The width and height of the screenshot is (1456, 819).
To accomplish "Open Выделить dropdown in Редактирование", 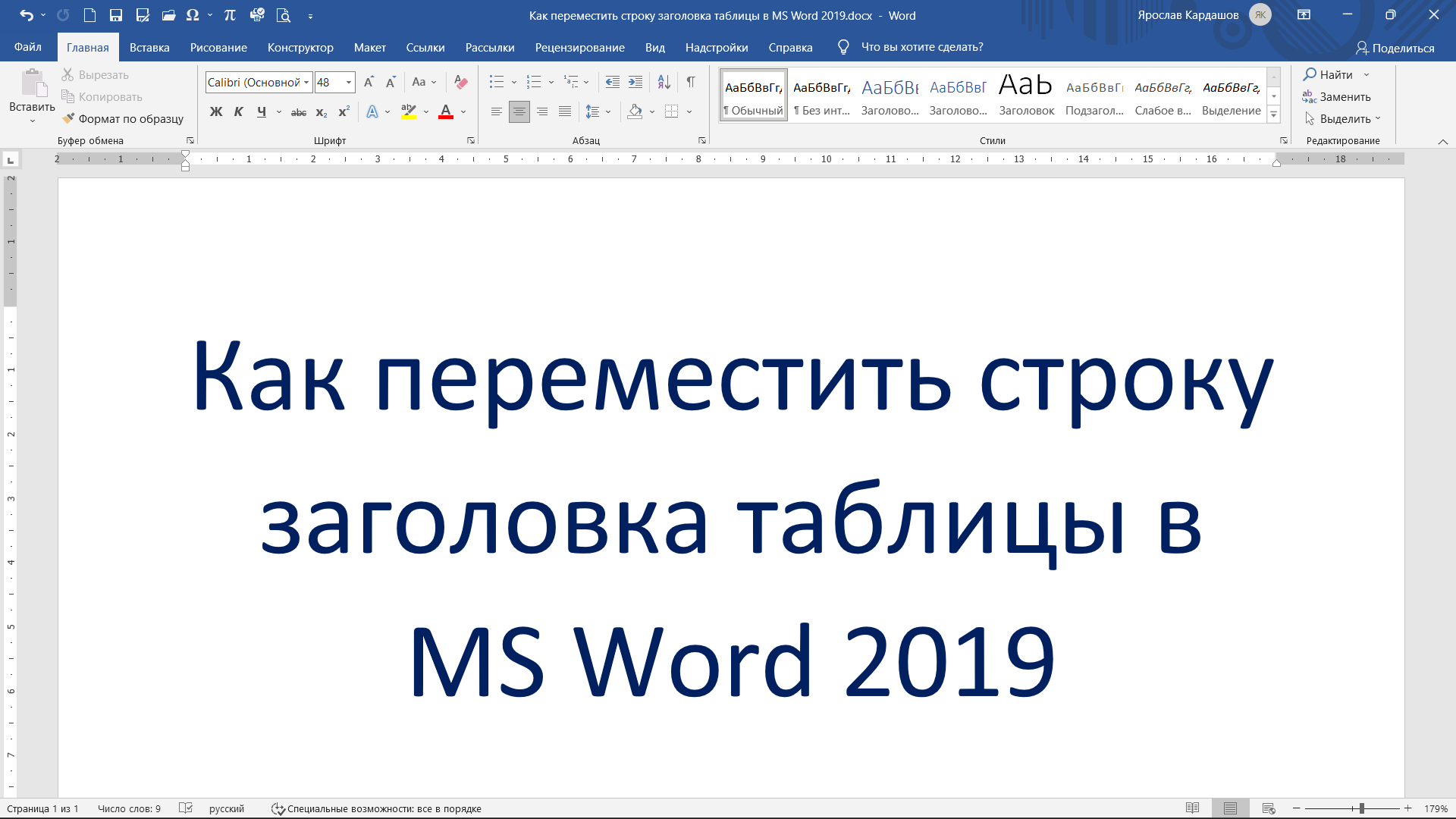I will (1342, 118).
